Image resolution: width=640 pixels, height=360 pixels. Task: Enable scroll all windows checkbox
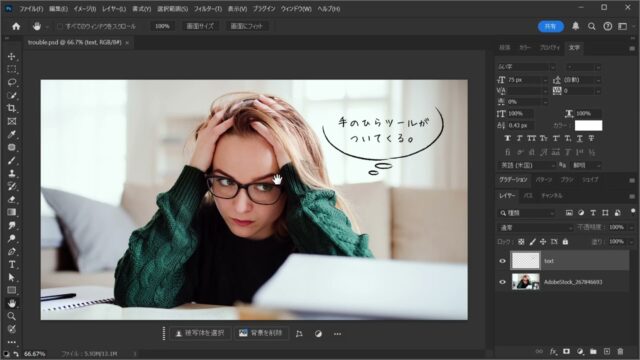[x=60, y=26]
